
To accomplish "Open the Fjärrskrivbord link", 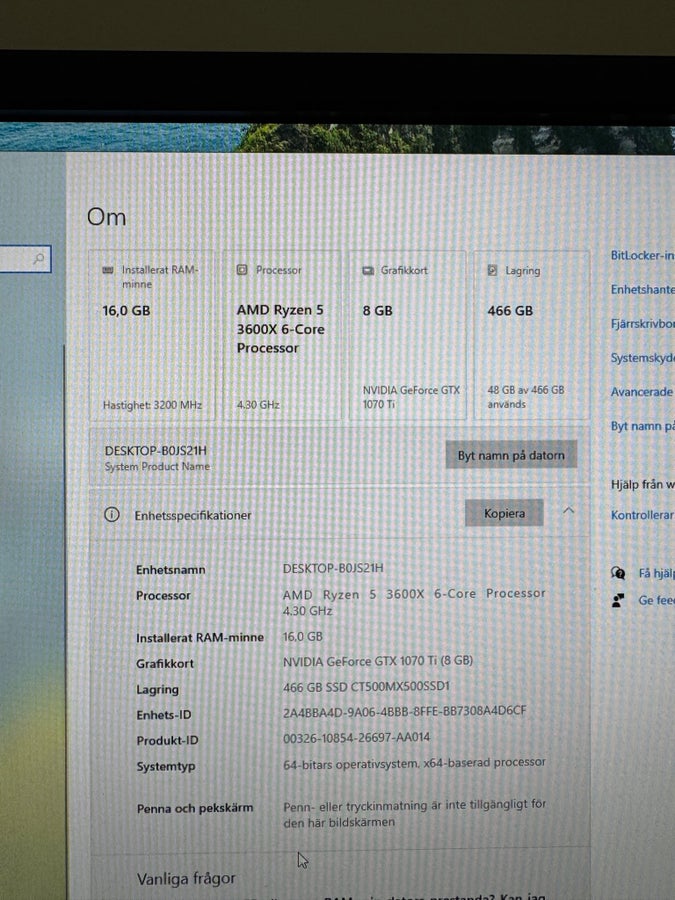I will click(x=642, y=324).
